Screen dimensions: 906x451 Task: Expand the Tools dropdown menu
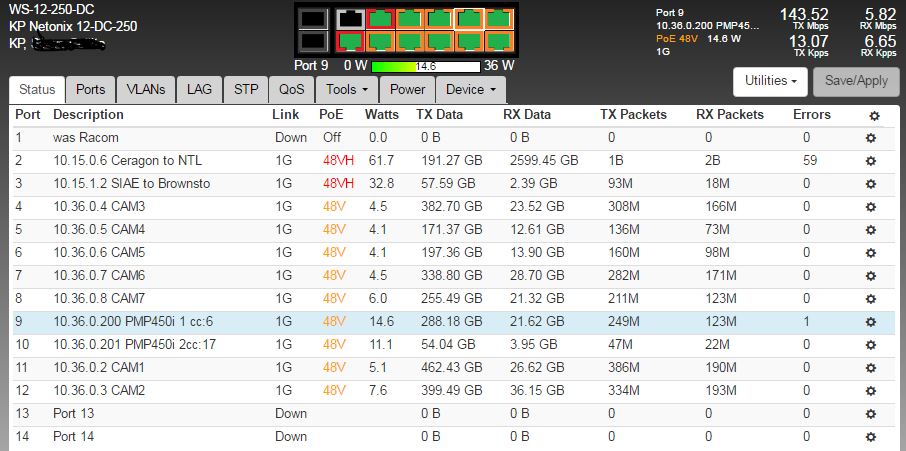[x=347, y=89]
